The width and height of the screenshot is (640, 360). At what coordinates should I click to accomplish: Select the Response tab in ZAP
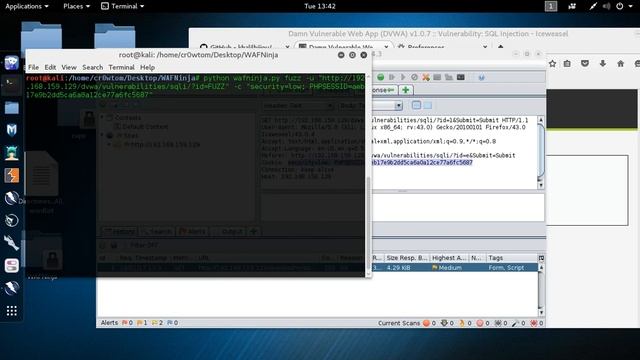[x=384, y=90]
